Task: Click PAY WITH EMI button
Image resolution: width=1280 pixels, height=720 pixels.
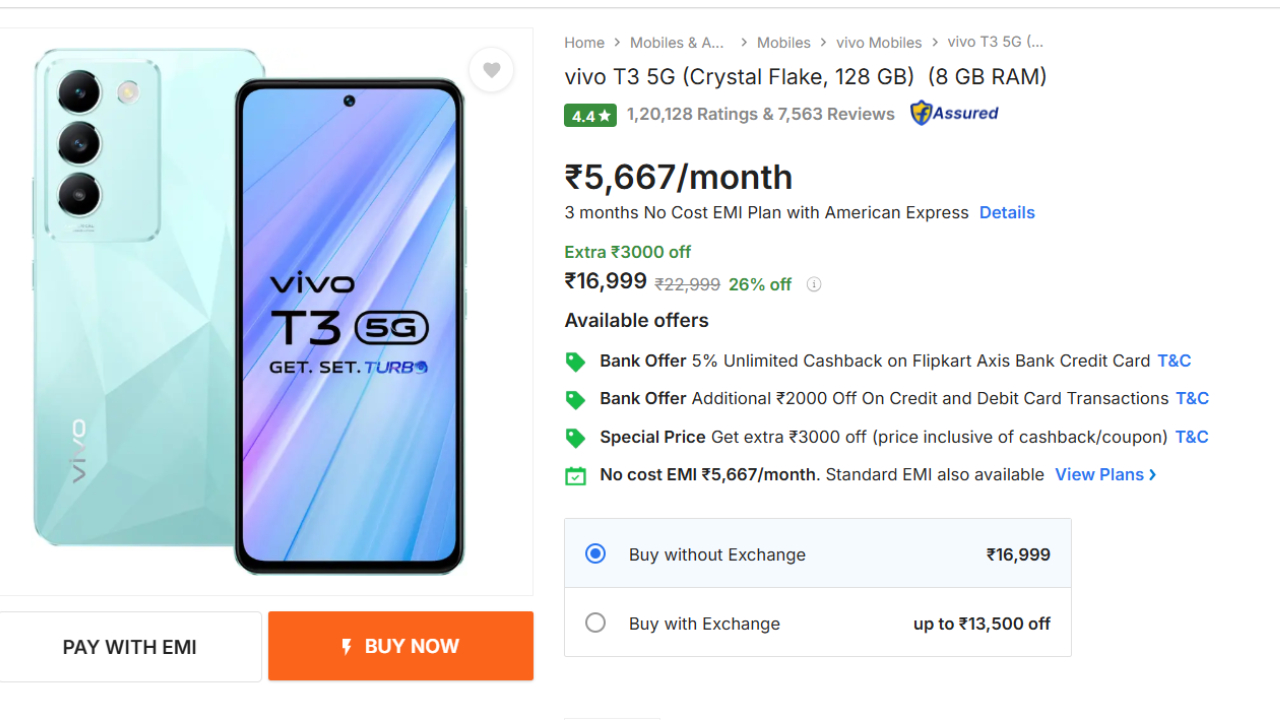Action: [x=130, y=647]
